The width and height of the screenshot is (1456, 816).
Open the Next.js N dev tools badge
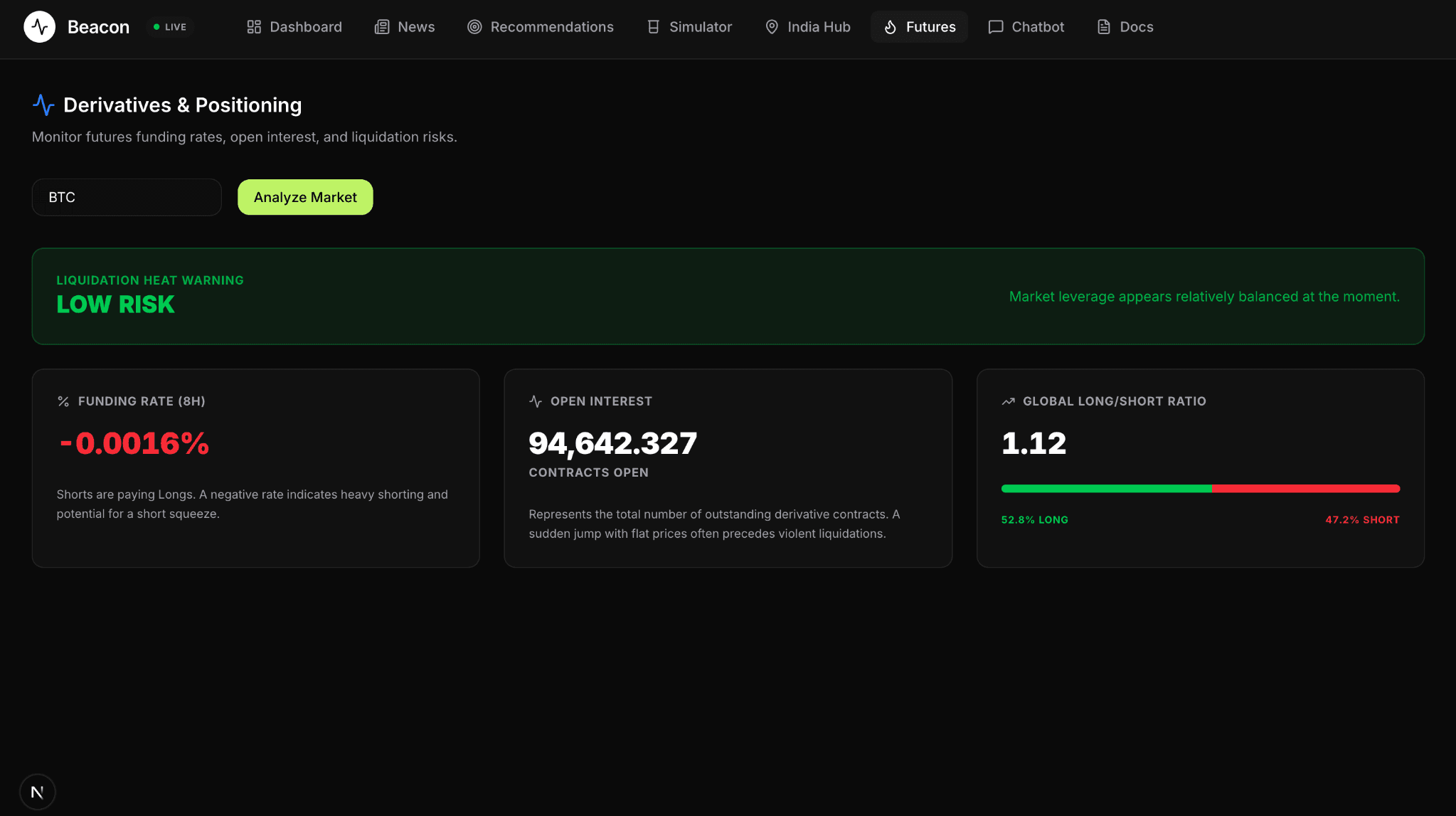pos(38,792)
